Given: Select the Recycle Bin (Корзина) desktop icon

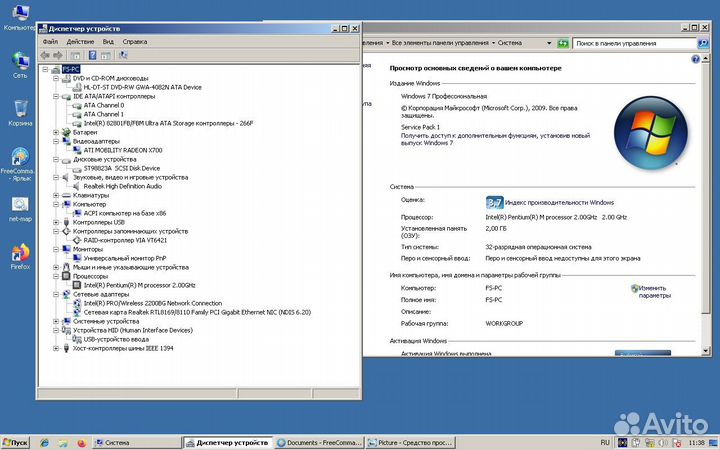Looking at the screenshot, I should tap(20, 110).
